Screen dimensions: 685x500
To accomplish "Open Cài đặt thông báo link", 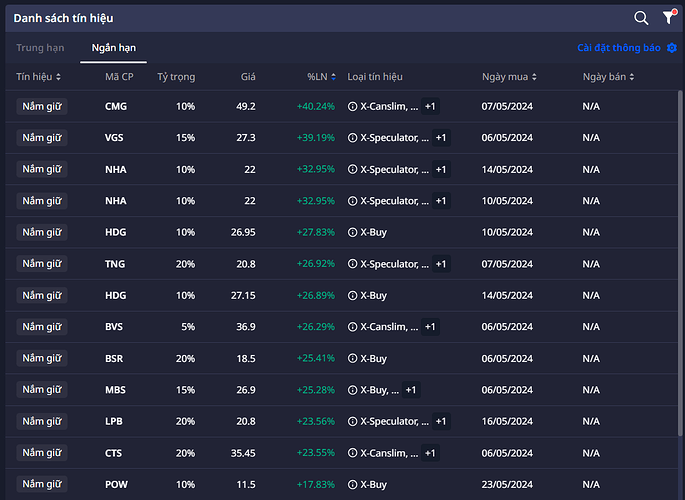I will point(619,48).
